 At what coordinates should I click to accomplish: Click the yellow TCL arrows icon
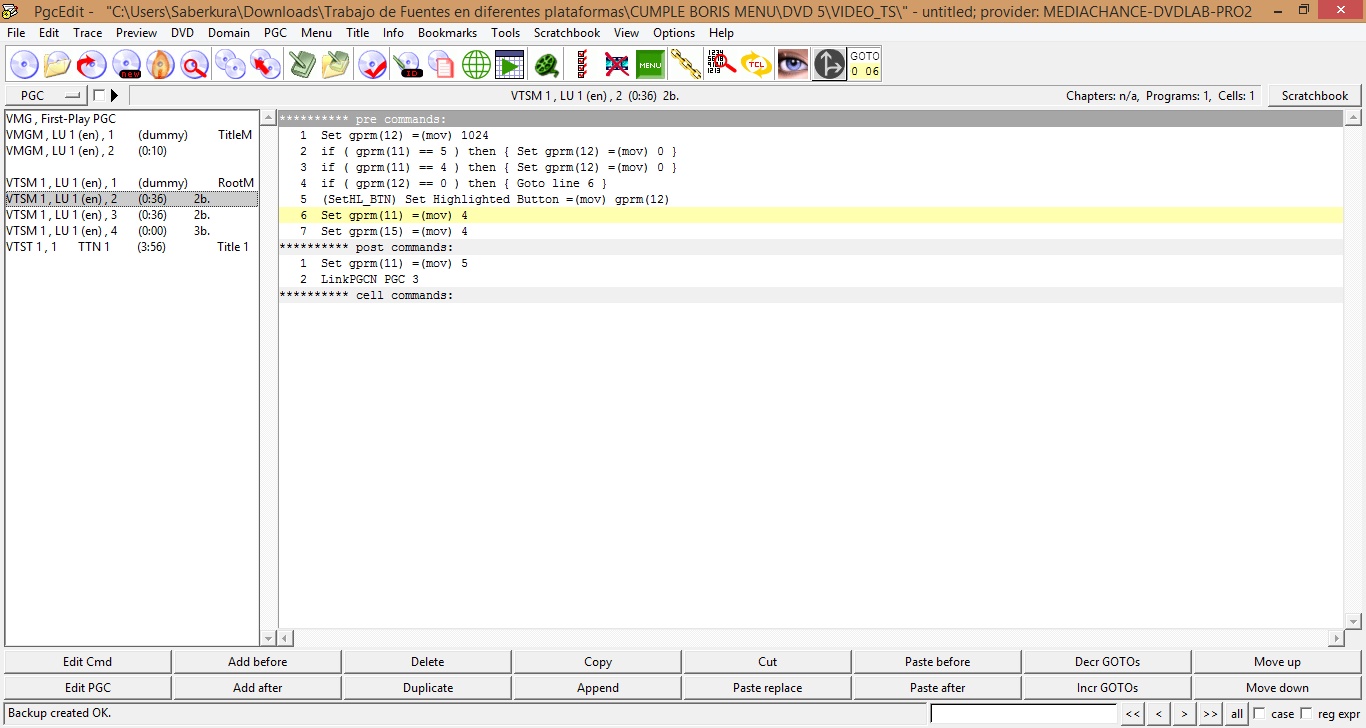[757, 65]
